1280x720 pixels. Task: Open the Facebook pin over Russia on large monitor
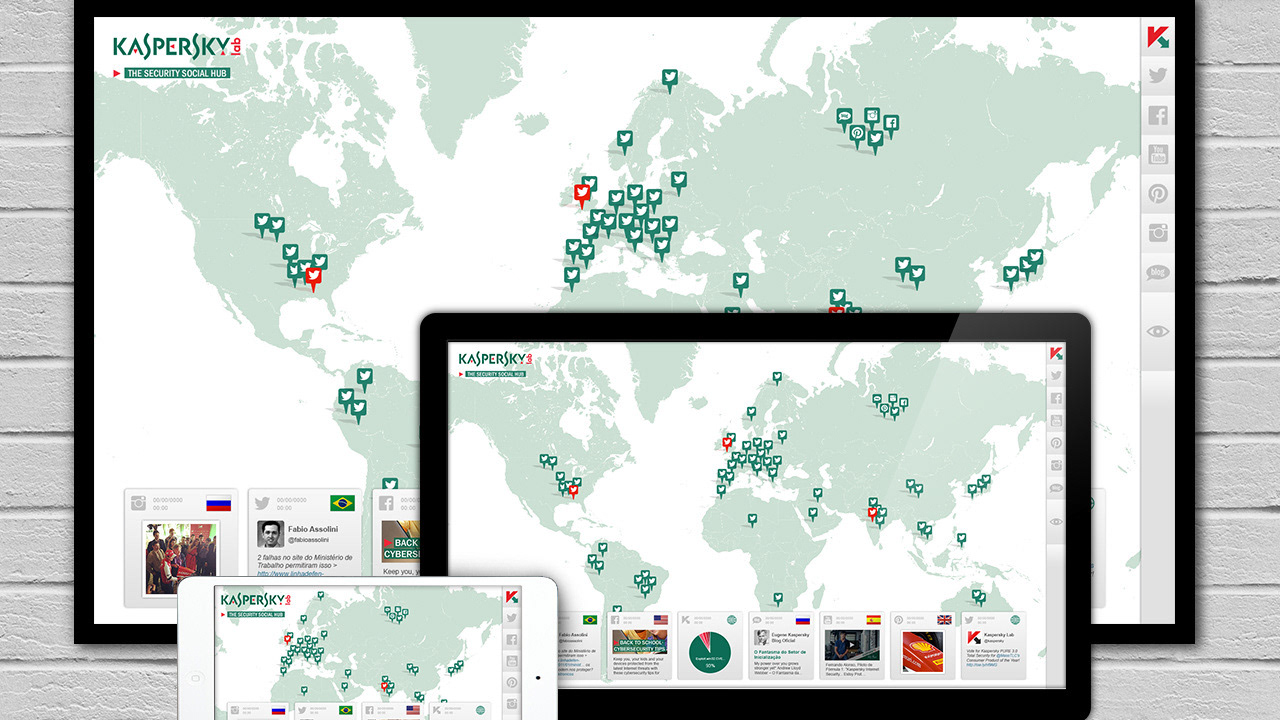(890, 126)
